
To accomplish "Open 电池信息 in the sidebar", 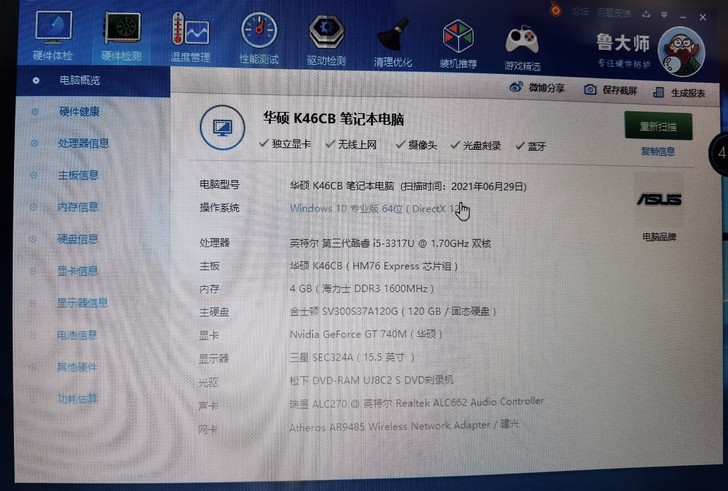I will click(x=77, y=335).
